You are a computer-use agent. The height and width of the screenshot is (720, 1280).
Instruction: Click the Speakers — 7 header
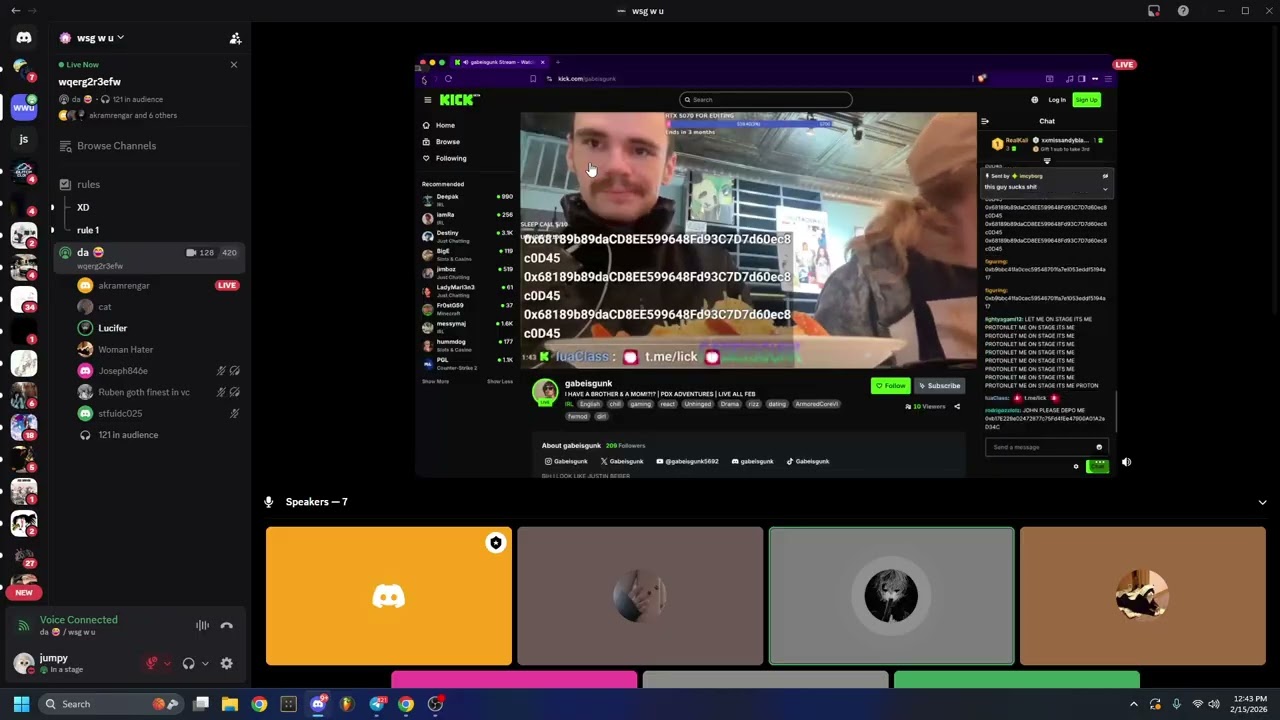(x=316, y=502)
